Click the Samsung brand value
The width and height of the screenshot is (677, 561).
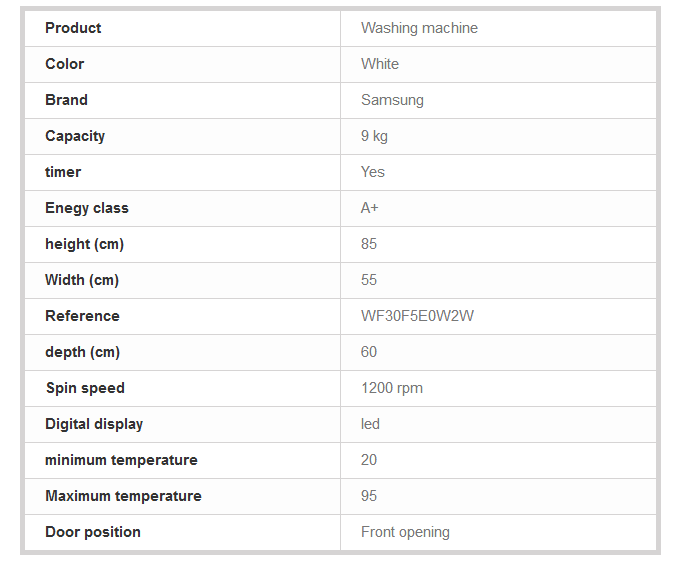[x=392, y=100]
